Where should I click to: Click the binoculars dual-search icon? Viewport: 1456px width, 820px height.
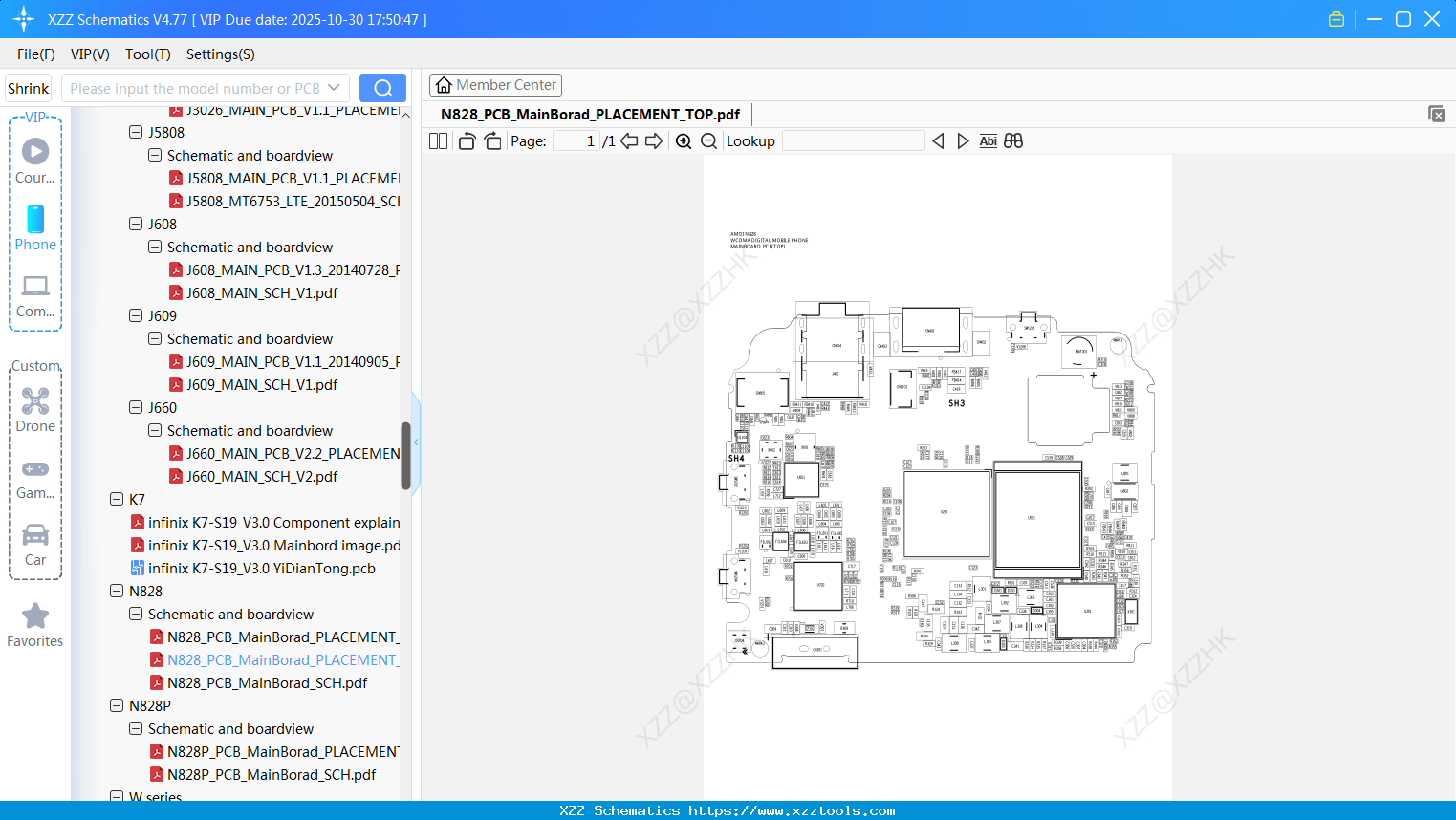1012,140
